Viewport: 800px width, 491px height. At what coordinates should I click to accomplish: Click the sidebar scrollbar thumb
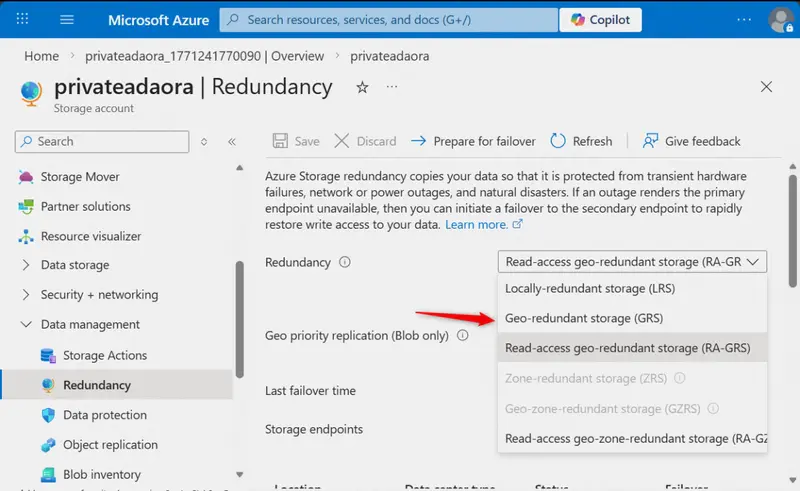click(x=239, y=320)
